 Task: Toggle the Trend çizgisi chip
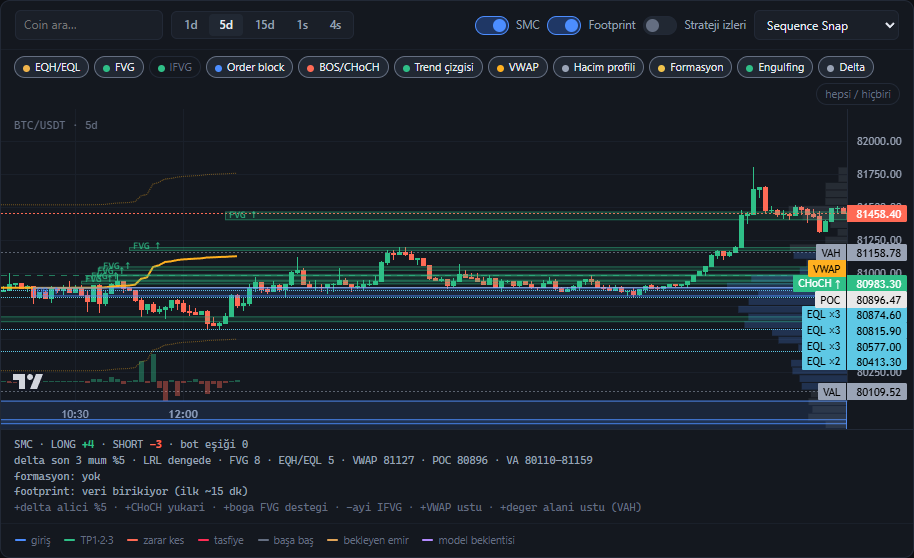click(438, 67)
